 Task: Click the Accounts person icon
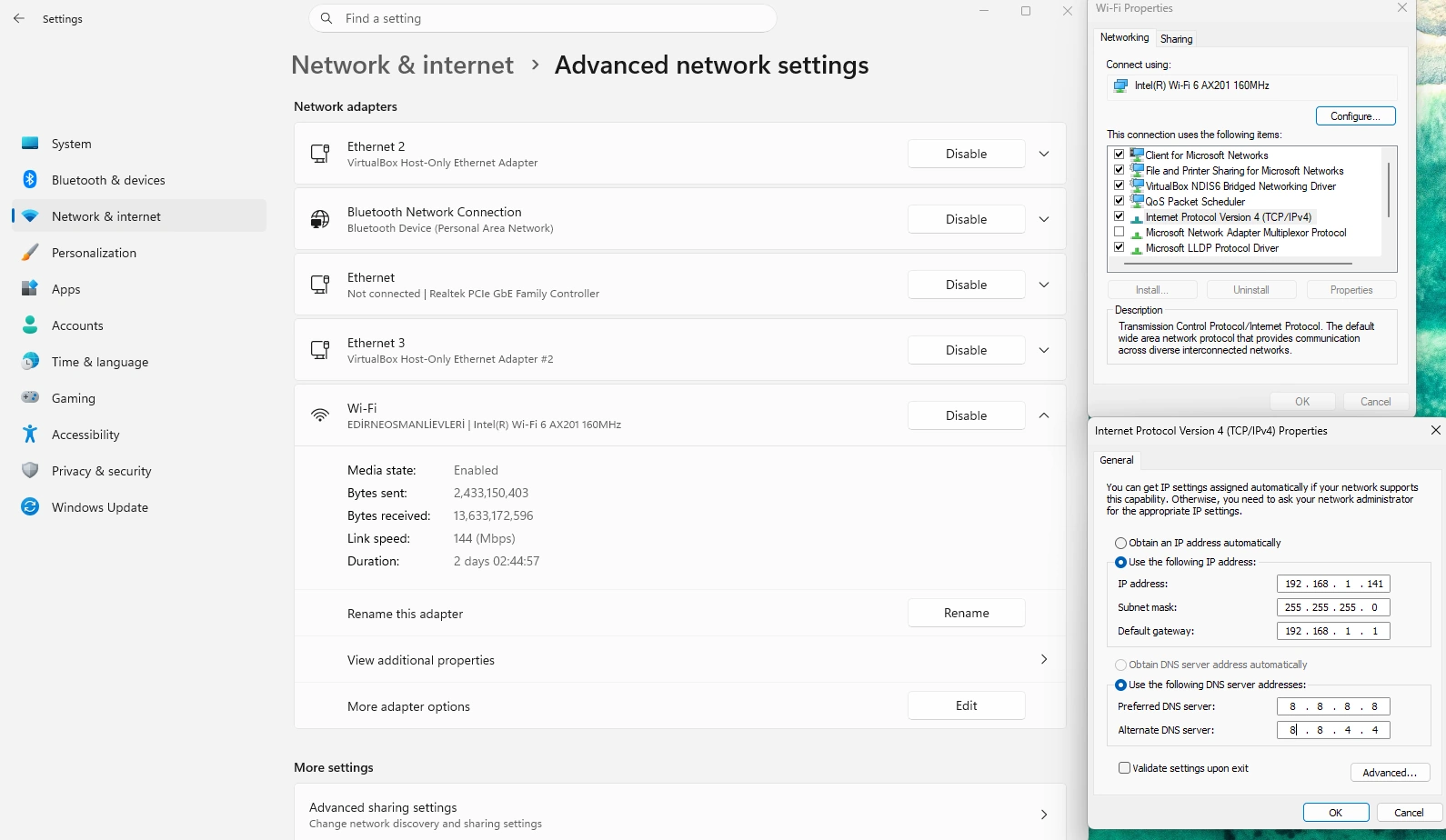[30, 325]
